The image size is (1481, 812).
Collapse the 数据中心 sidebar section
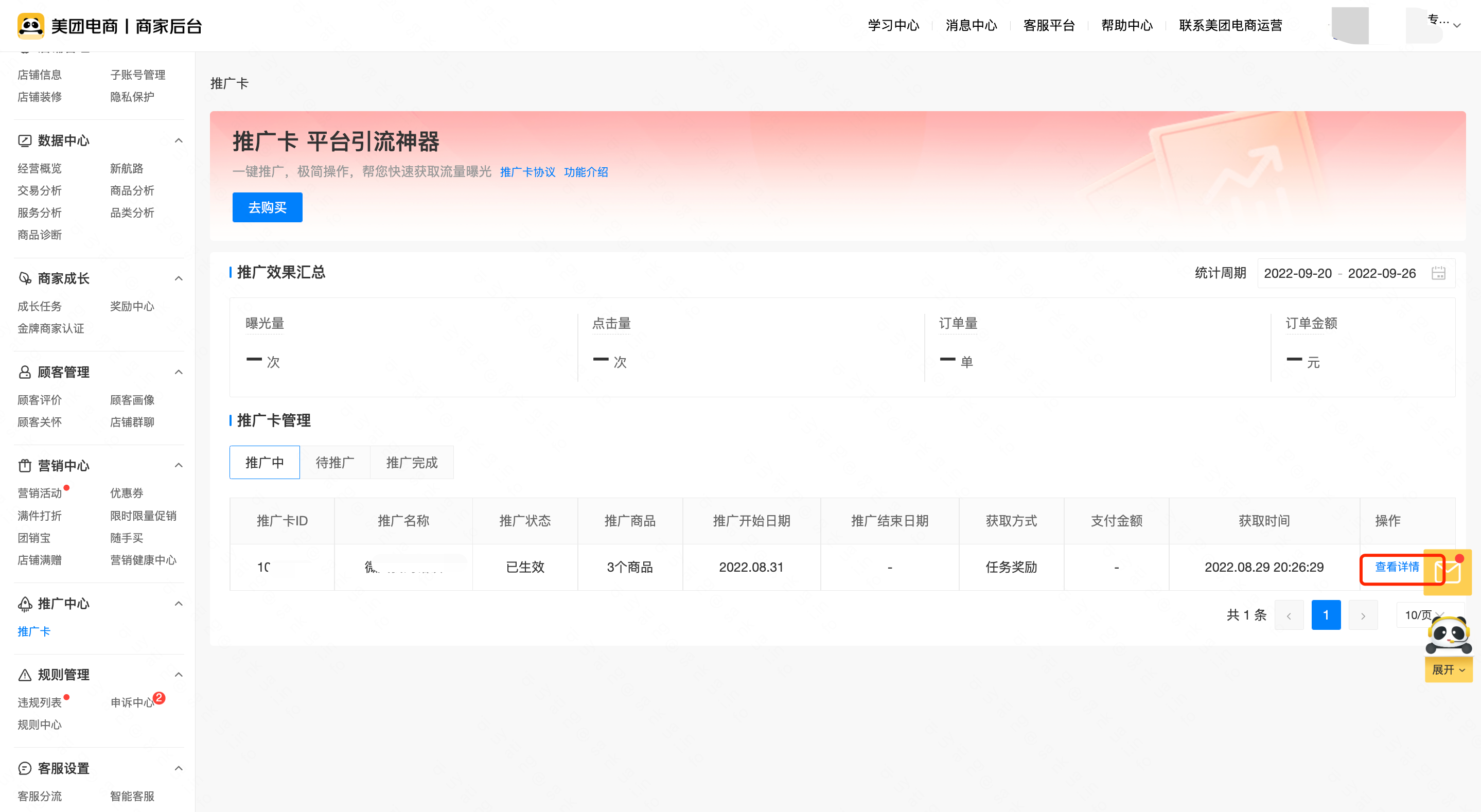point(179,141)
